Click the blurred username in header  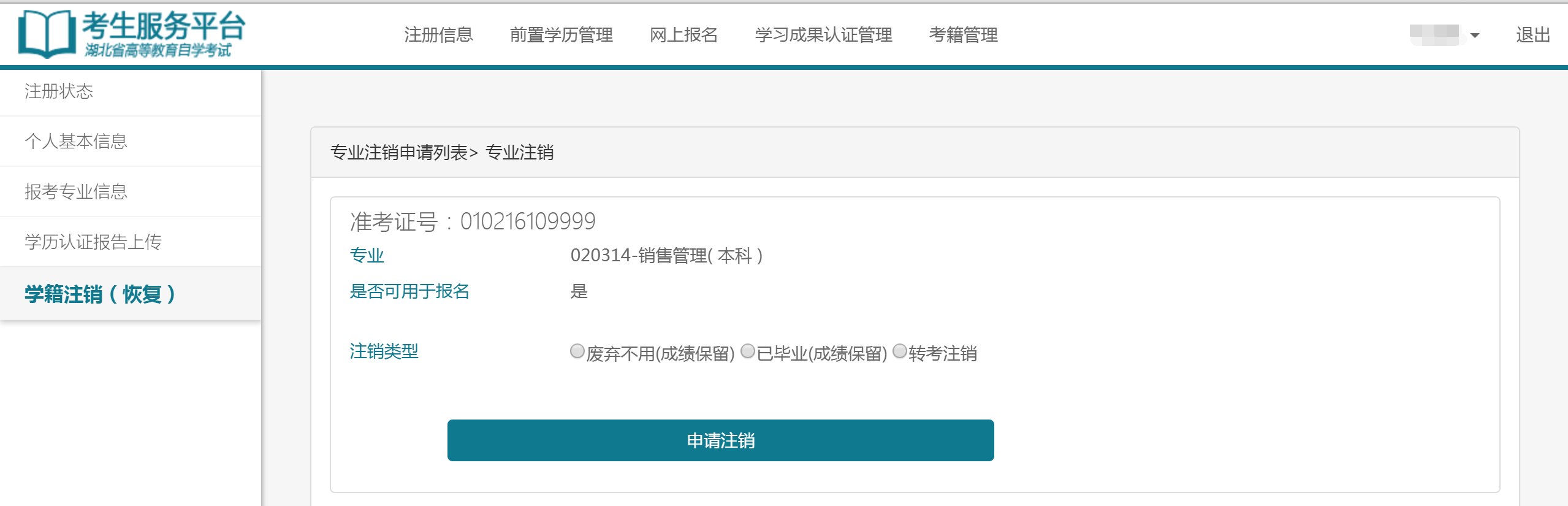(1434, 34)
